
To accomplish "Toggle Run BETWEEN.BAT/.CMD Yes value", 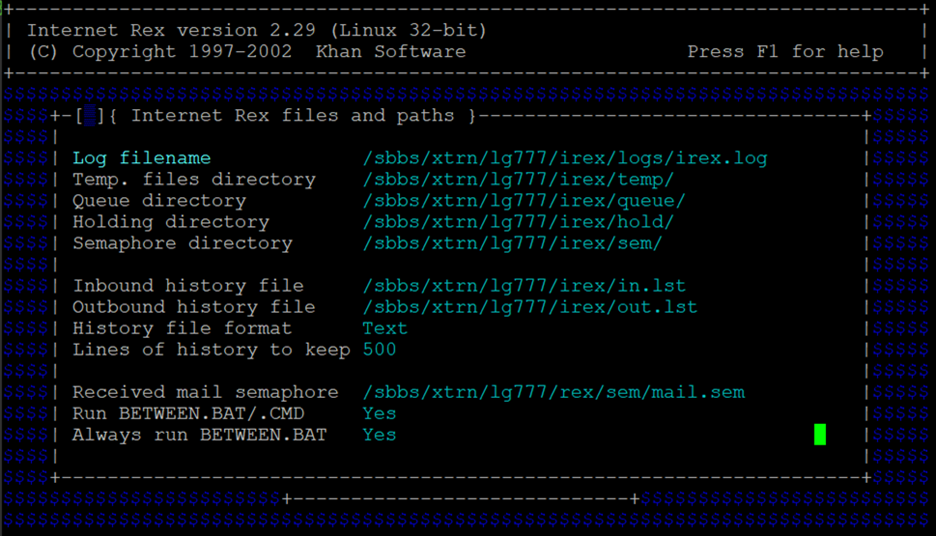I will 379,414.
